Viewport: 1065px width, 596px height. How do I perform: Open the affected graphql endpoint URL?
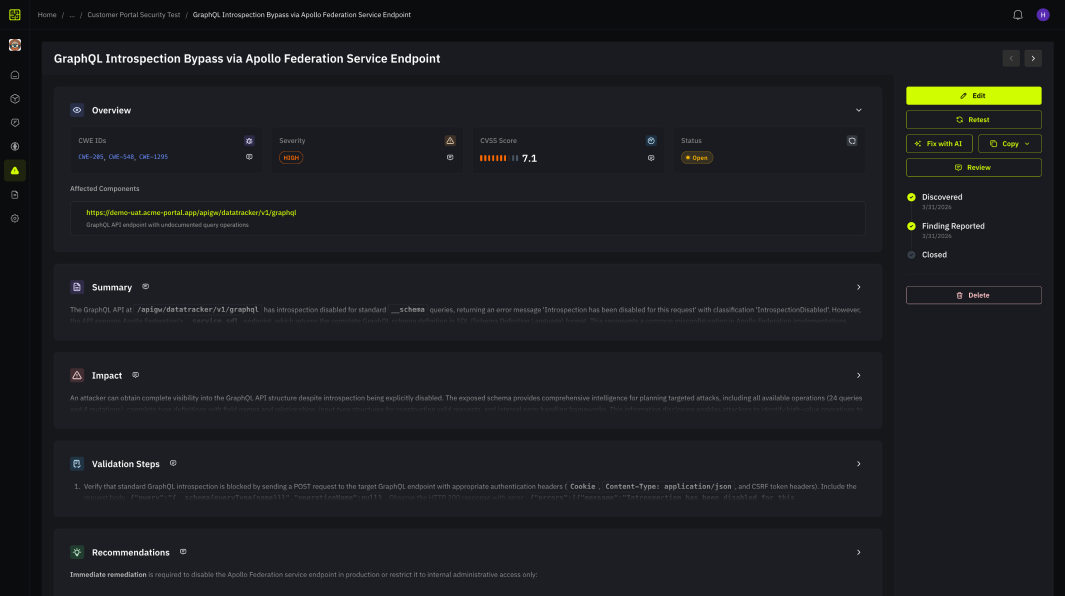191,213
